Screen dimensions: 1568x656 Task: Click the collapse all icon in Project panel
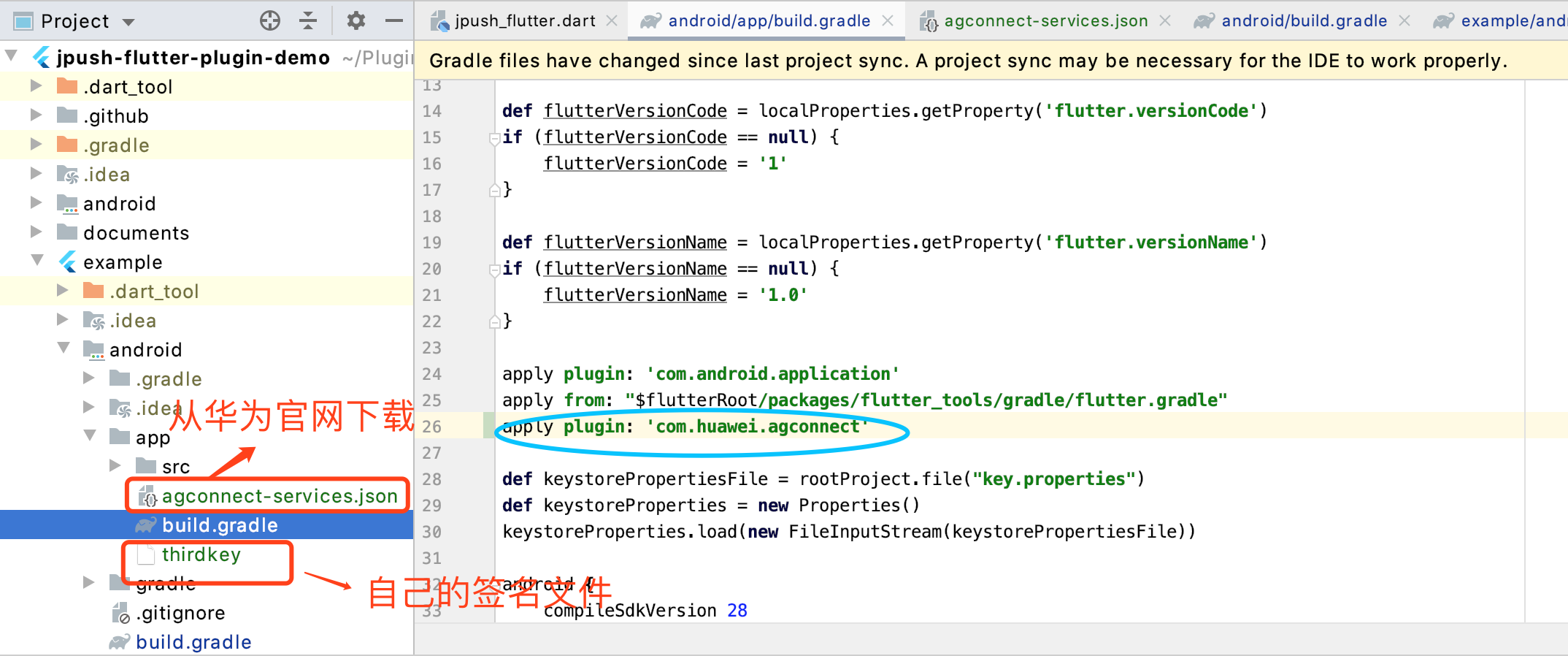[x=308, y=20]
